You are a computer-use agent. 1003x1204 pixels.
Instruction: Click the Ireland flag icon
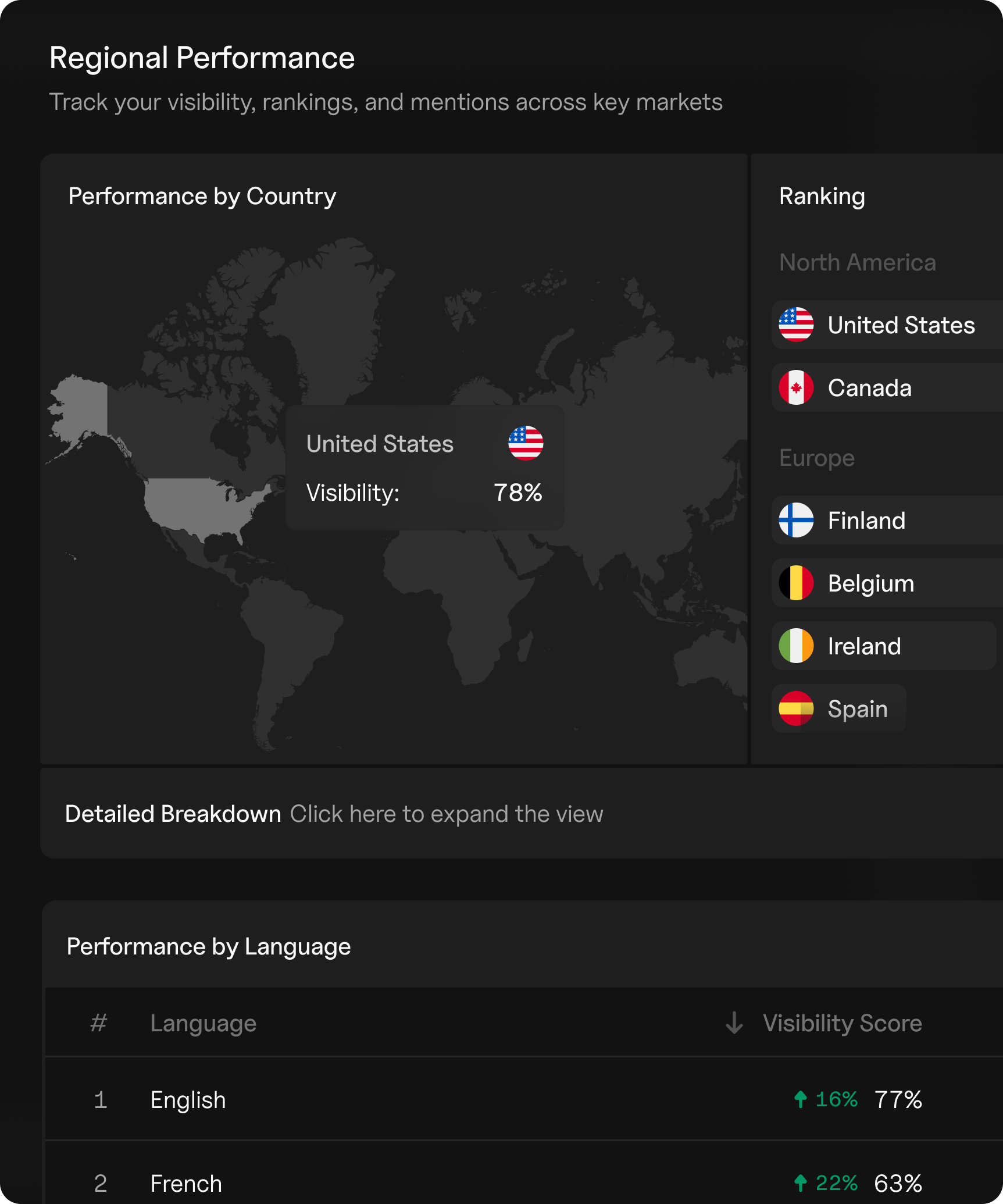pyautogui.click(x=796, y=646)
